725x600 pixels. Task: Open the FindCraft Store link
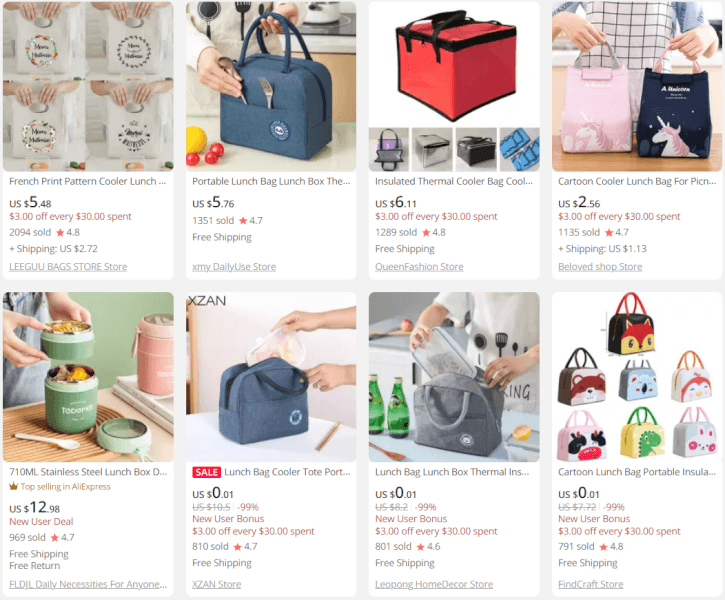[590, 584]
